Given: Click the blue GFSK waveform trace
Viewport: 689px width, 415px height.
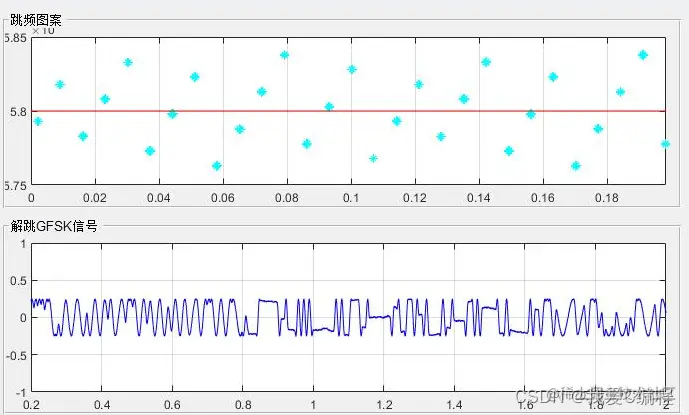Looking at the screenshot, I should pos(348,317).
